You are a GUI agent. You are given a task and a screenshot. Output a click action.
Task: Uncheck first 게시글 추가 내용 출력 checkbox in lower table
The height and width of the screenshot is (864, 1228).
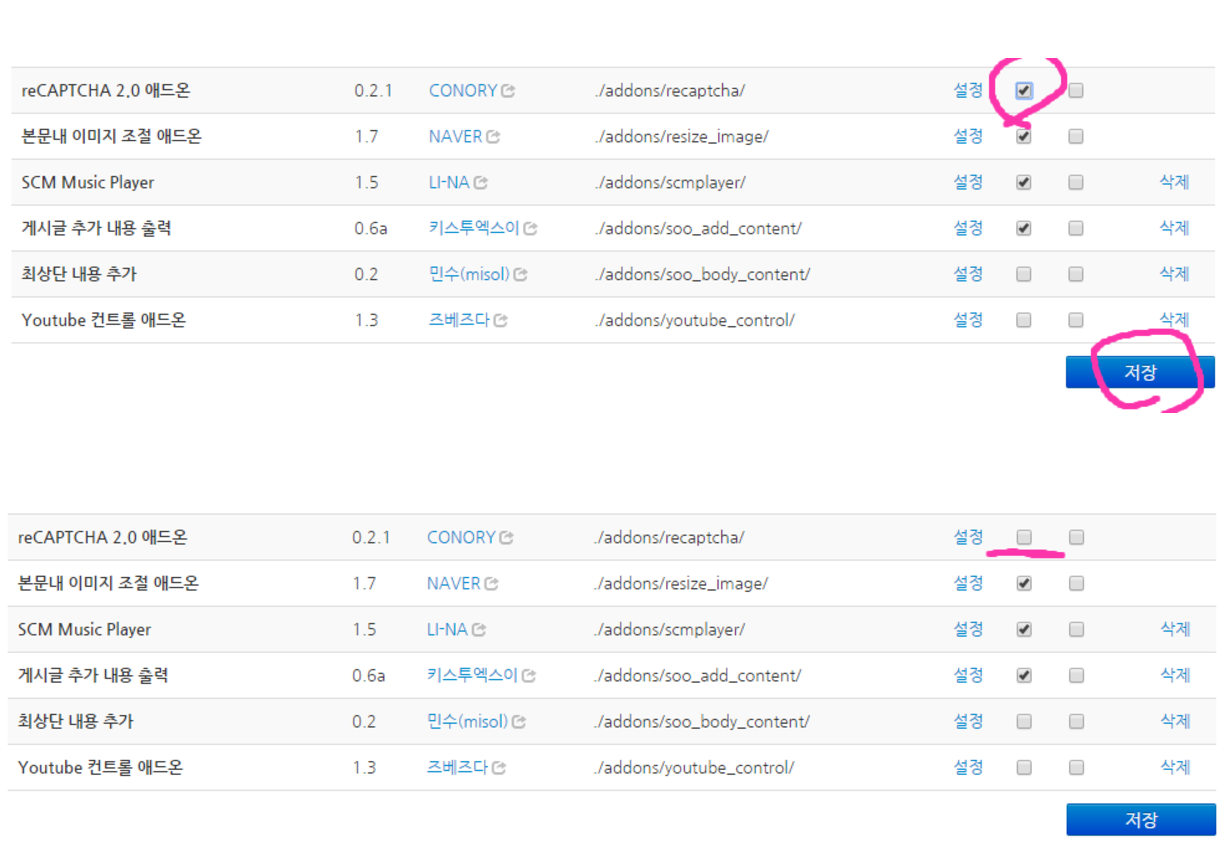1023,676
